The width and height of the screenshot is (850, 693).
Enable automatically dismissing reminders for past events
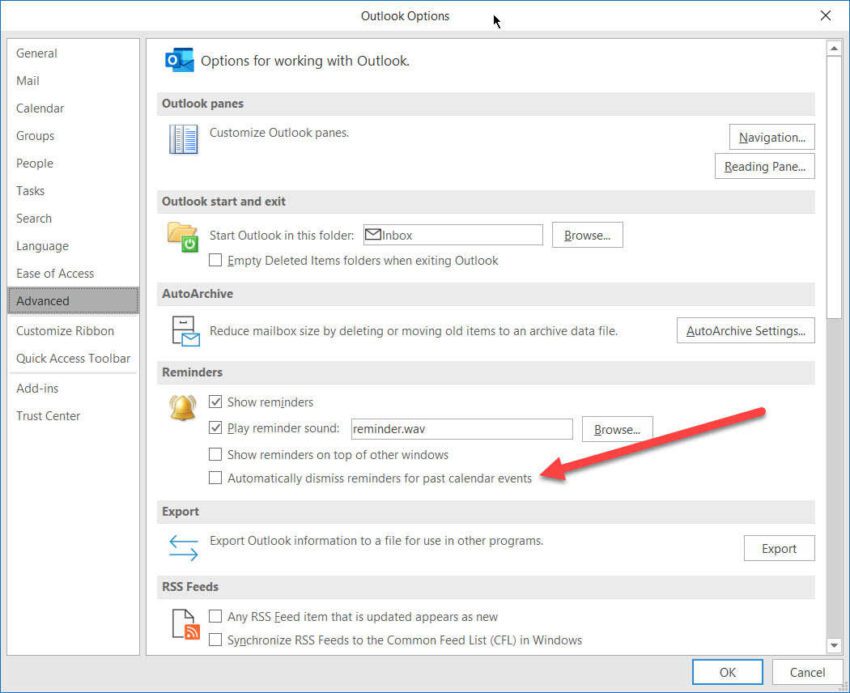point(215,478)
